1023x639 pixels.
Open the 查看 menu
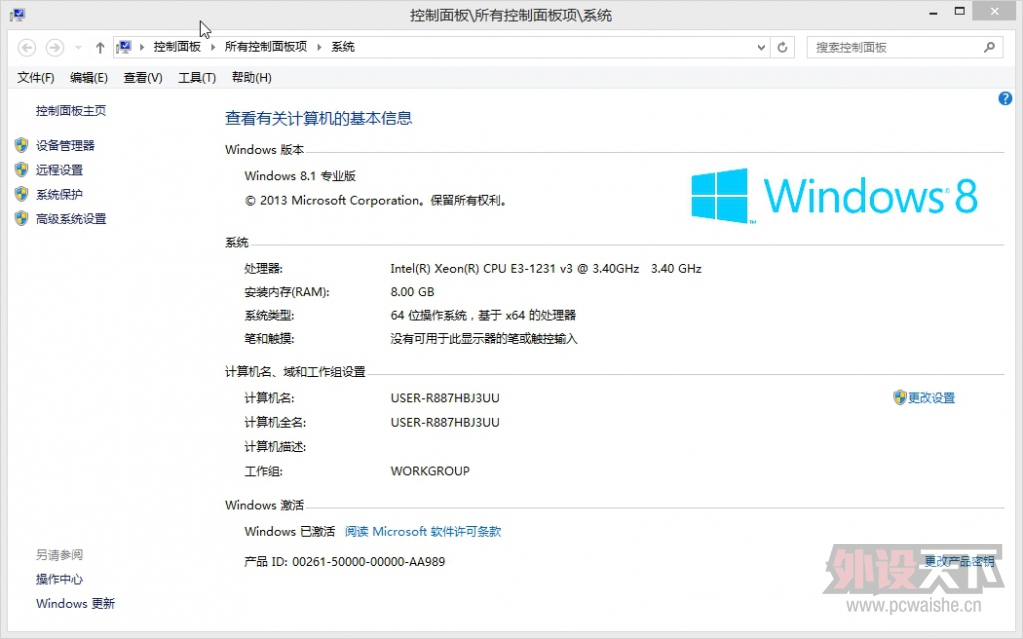[141, 77]
